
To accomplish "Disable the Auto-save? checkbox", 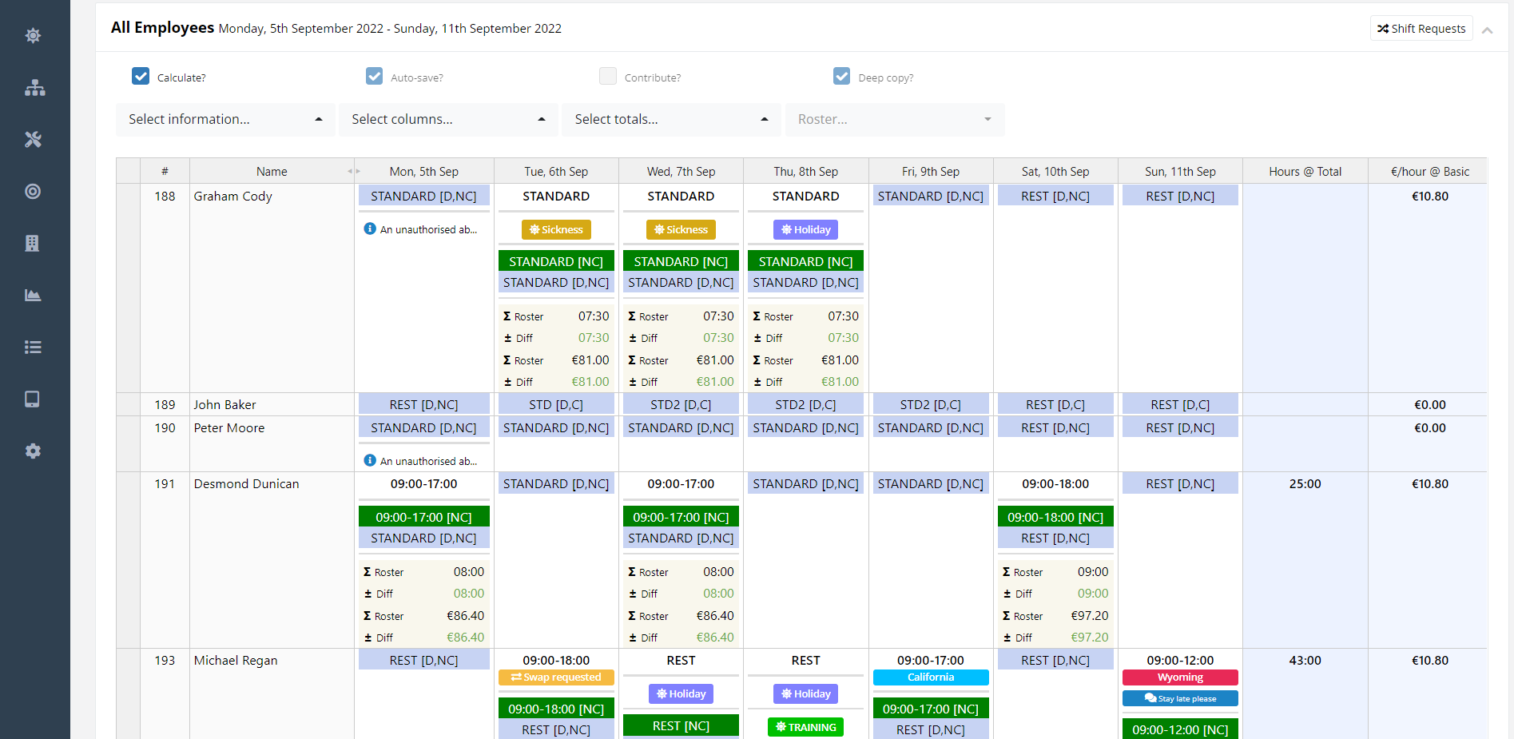I will pyautogui.click(x=374, y=75).
